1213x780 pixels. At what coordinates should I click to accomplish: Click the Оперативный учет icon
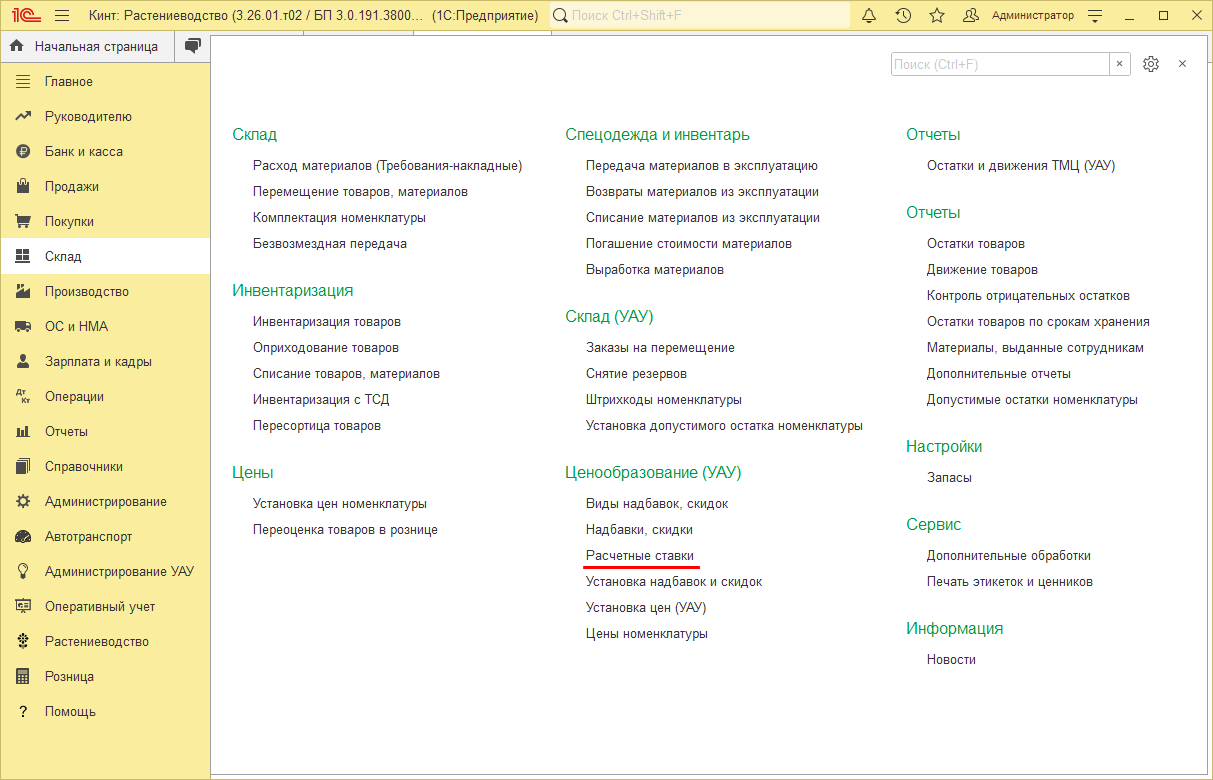pos(23,607)
